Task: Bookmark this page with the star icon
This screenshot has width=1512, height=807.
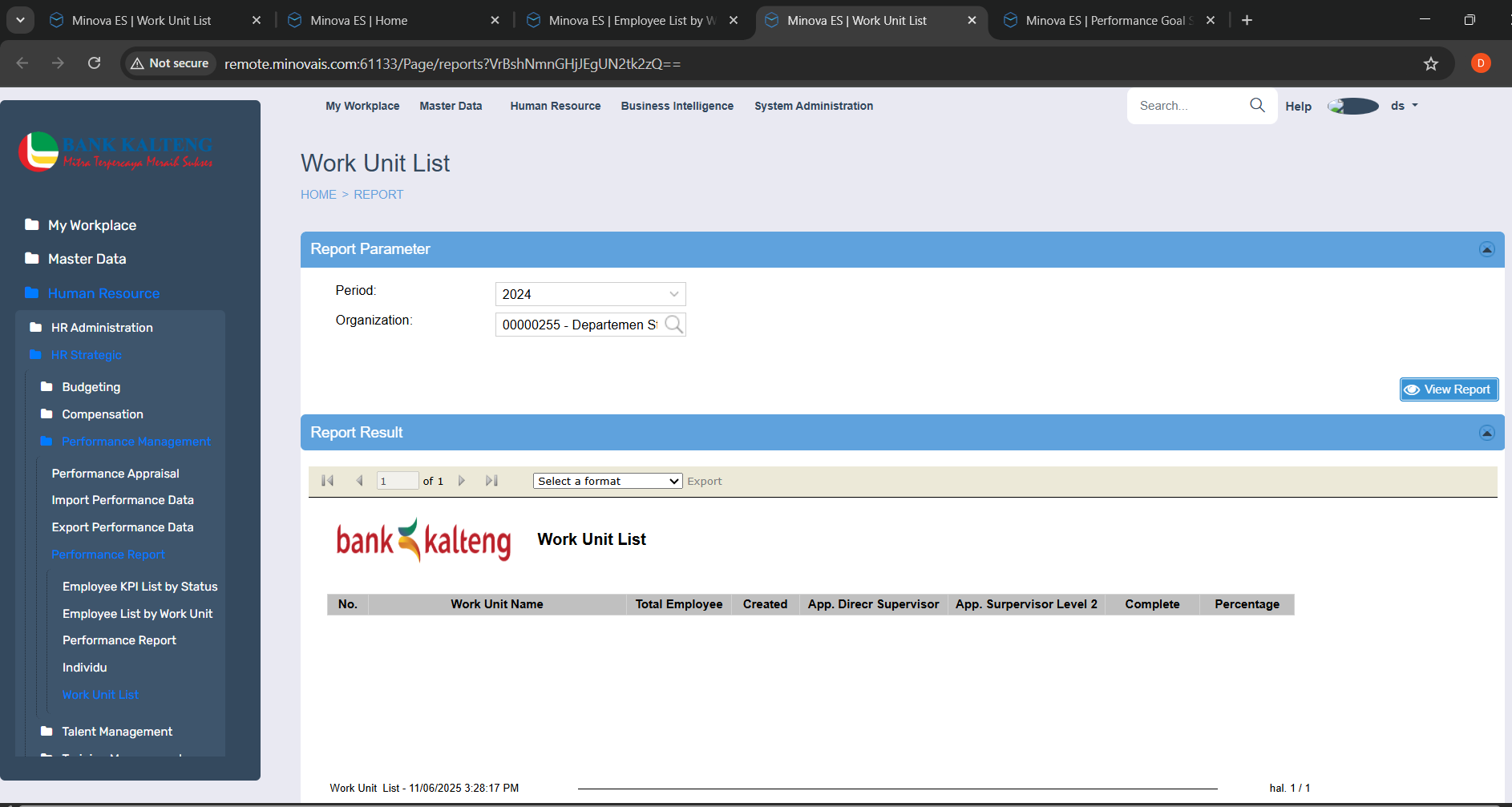Action: [1431, 63]
